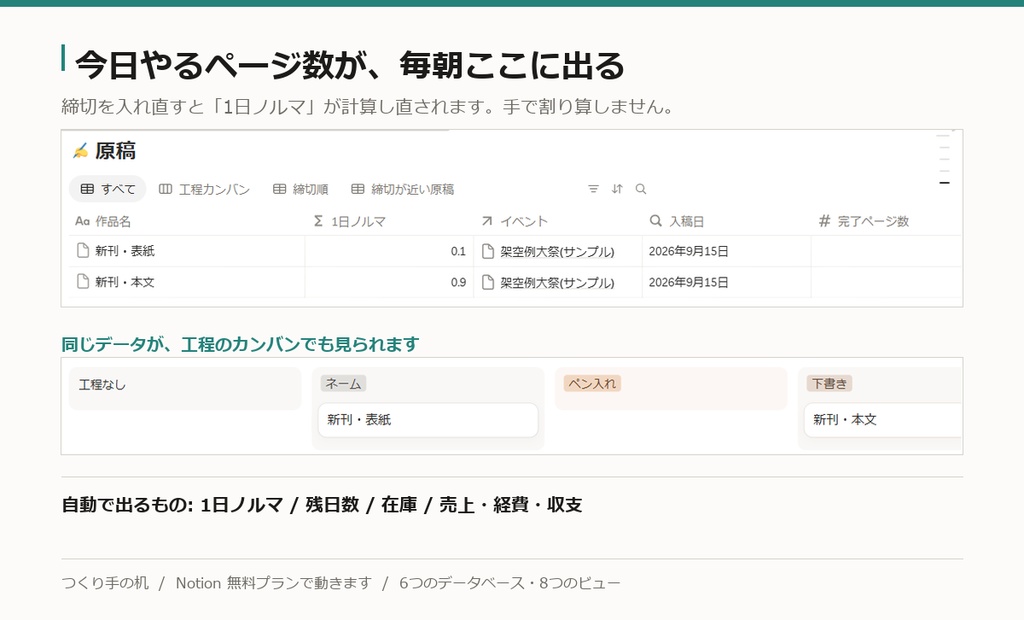Select the 下書き kanban column tag

(829, 383)
